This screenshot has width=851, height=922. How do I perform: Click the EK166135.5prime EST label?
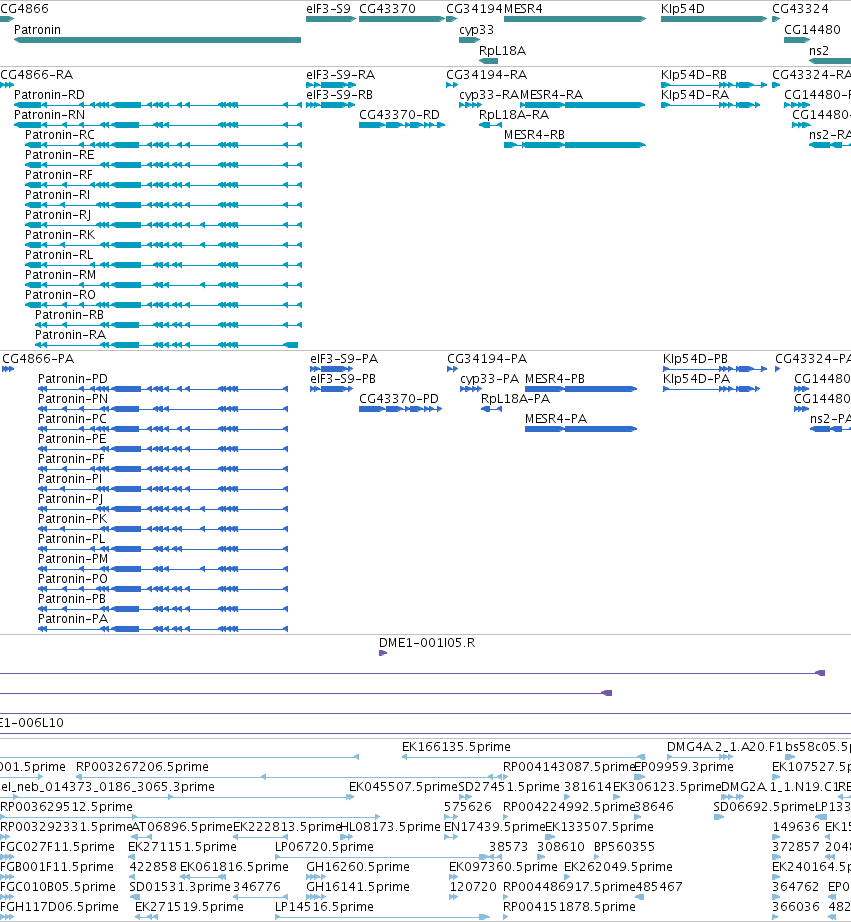pyautogui.click(x=456, y=747)
